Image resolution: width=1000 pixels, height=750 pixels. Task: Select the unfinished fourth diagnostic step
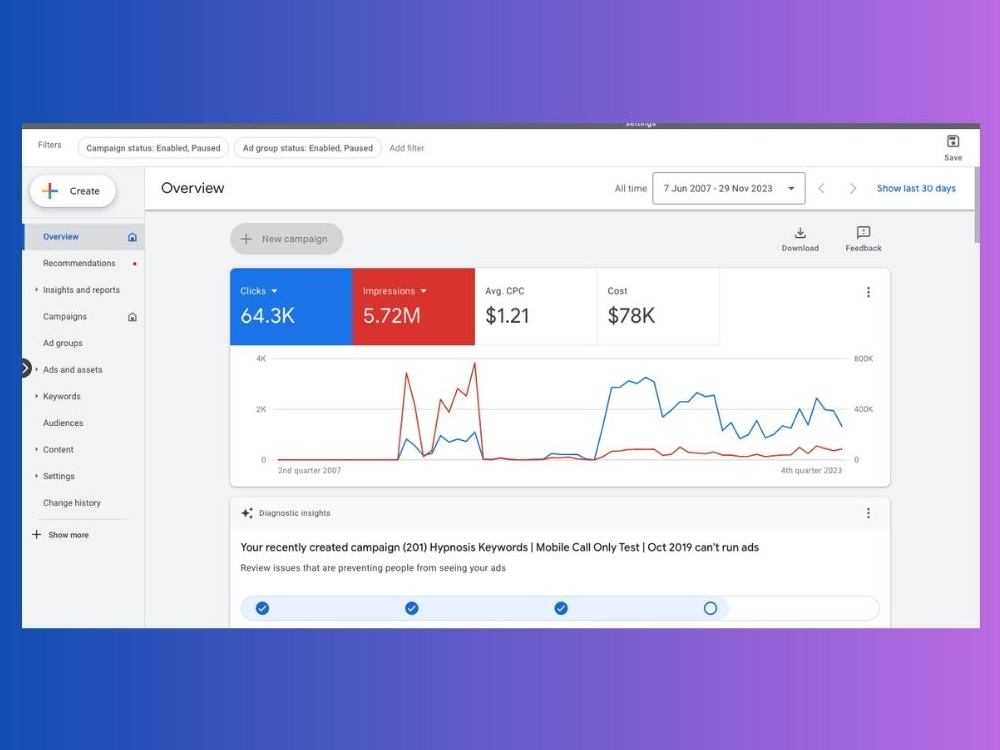click(710, 608)
